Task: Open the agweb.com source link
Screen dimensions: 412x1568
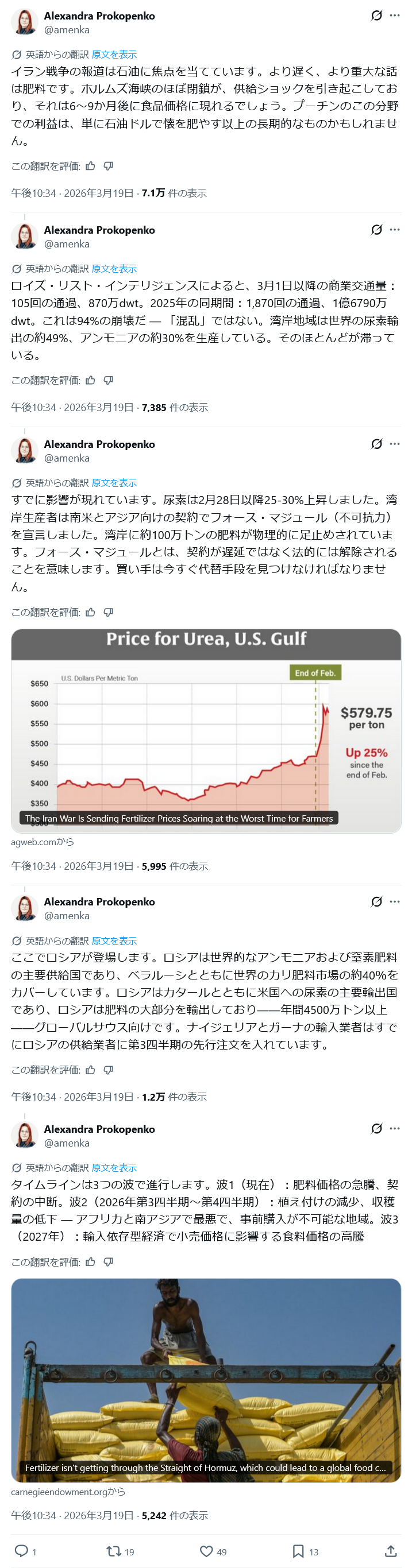Action: tap(43, 842)
